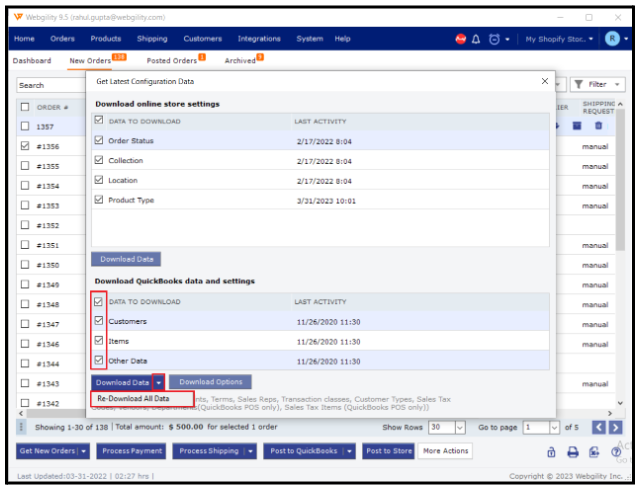Select checkbox for order #1355
The height and width of the screenshot is (493, 642).
[25, 165]
